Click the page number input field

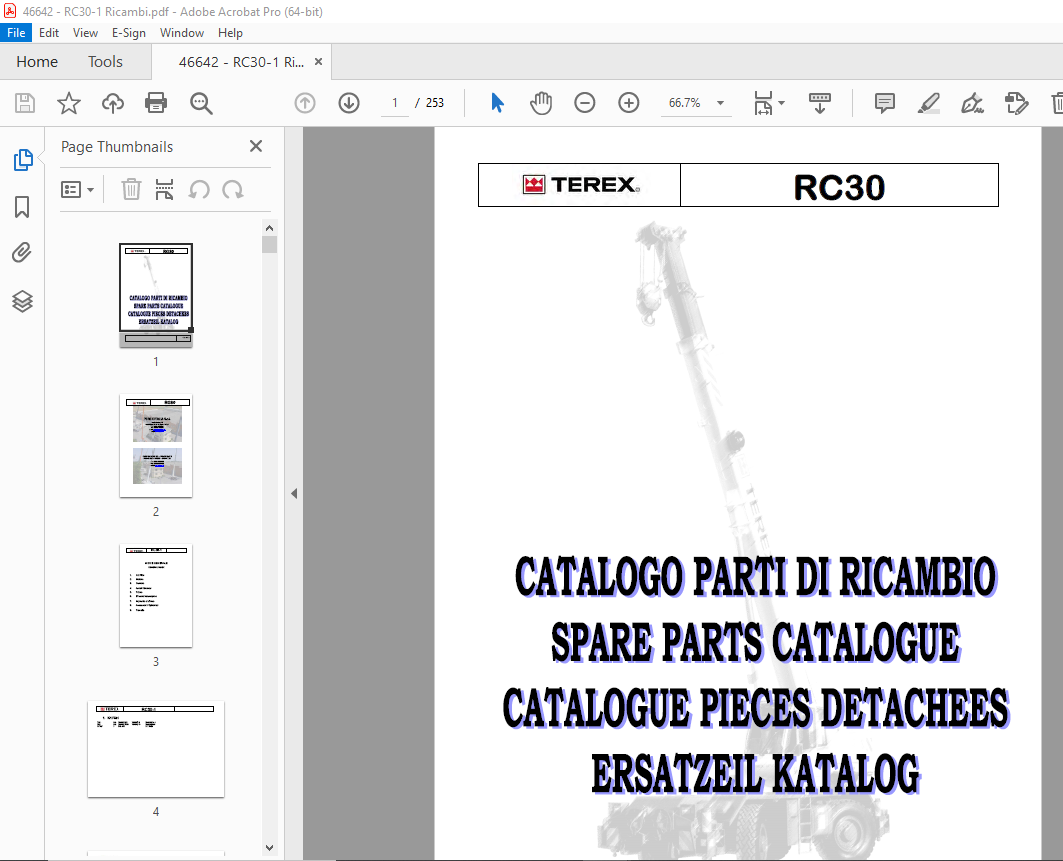click(x=395, y=103)
